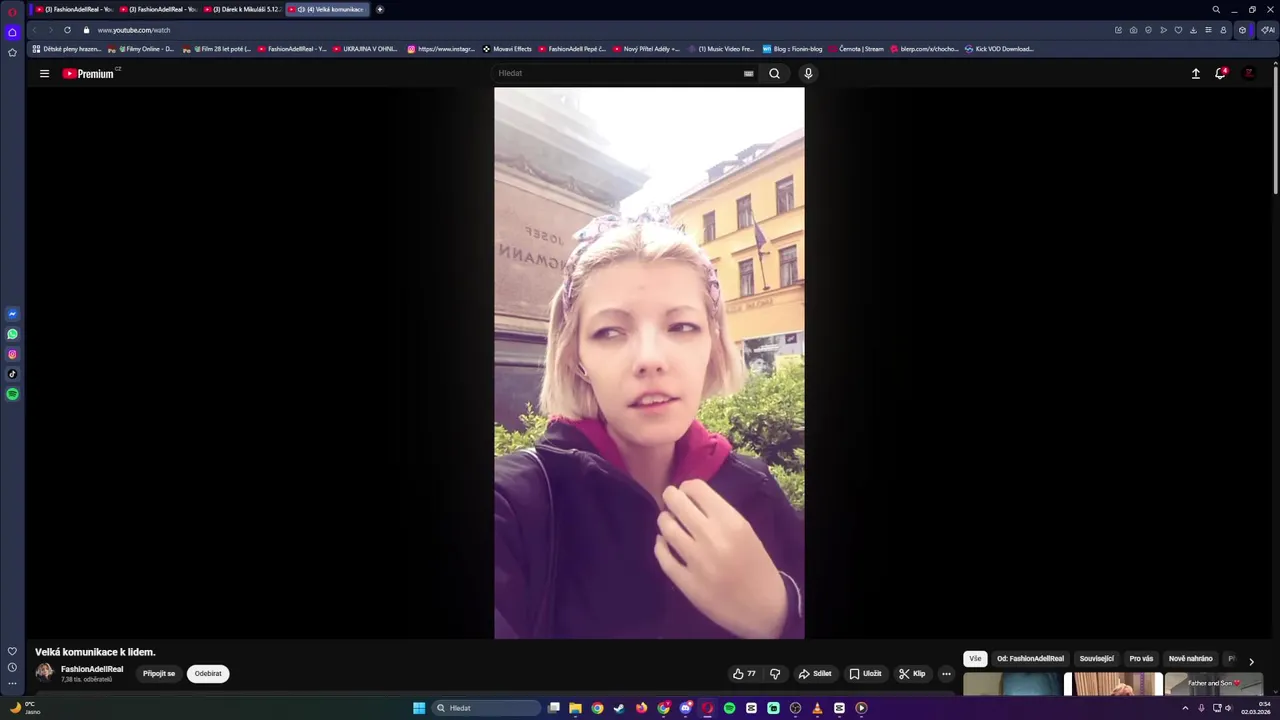Image resolution: width=1280 pixels, height=720 pixels.
Task: Open browser downloads icon
Action: 1193,30
